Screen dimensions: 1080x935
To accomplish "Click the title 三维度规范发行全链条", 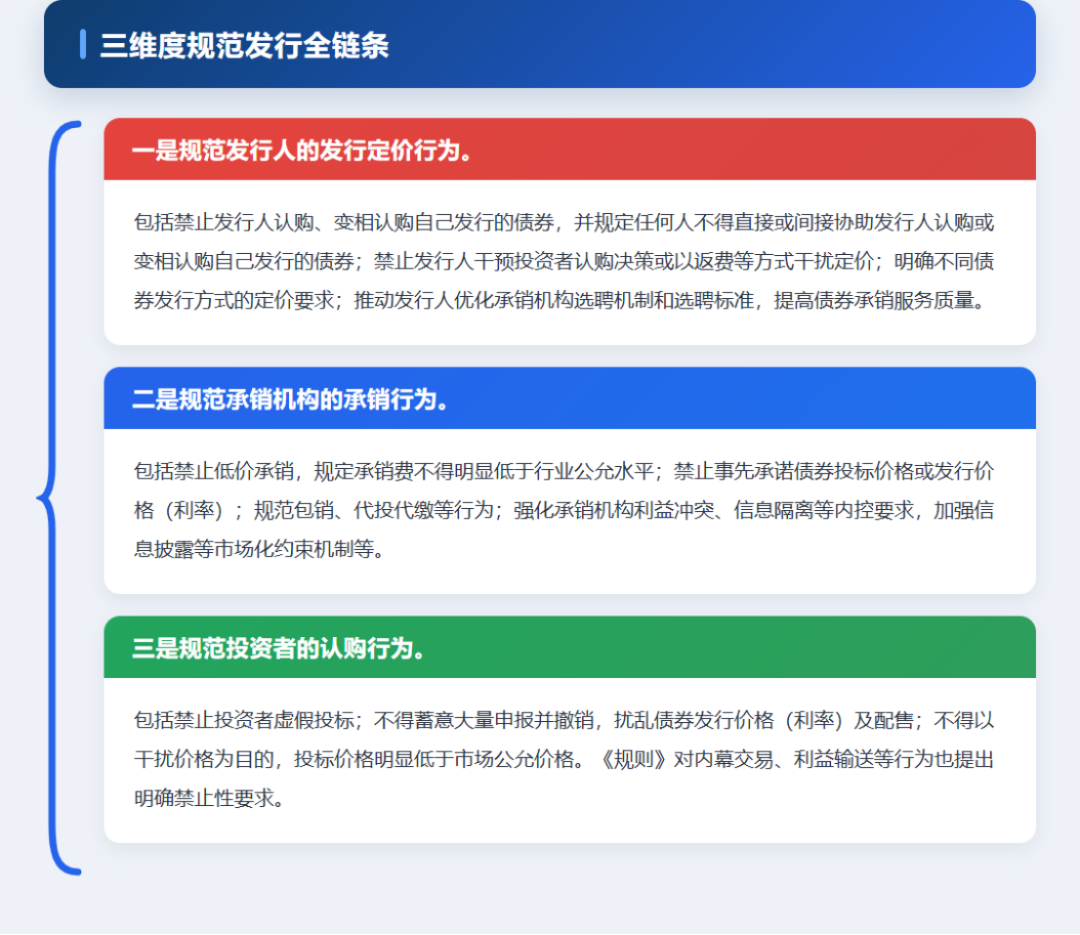I will [x=244, y=45].
